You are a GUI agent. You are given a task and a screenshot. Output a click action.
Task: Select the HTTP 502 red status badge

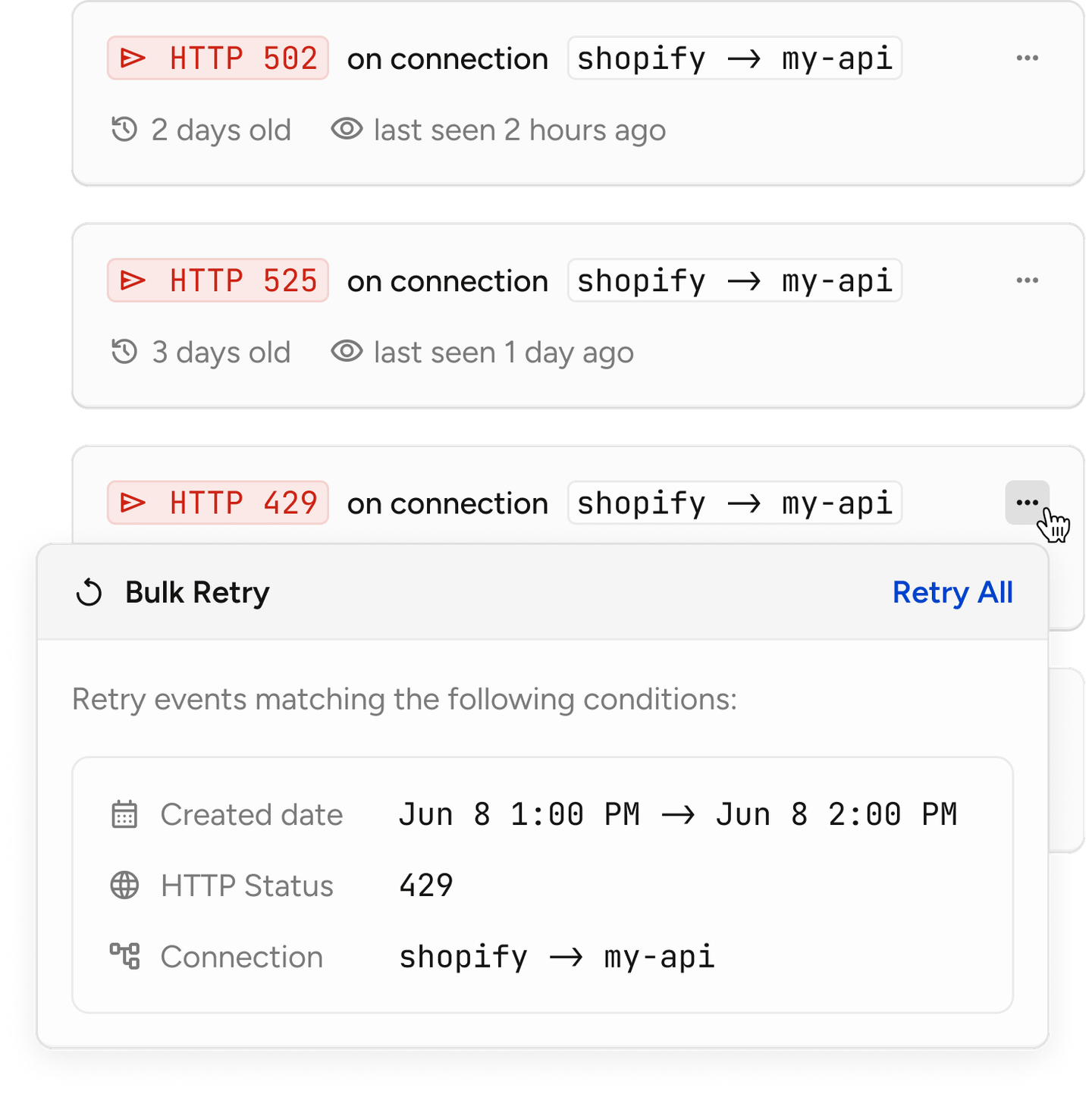coord(218,58)
